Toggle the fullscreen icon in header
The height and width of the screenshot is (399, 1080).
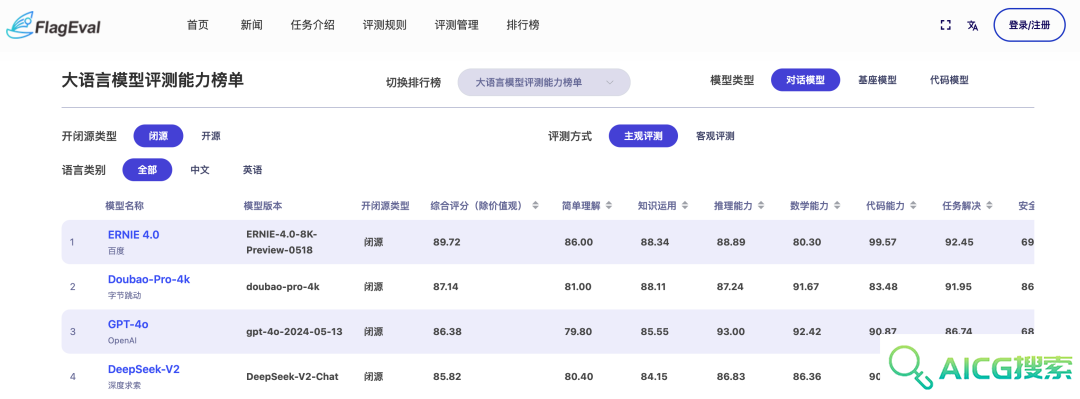point(945,25)
